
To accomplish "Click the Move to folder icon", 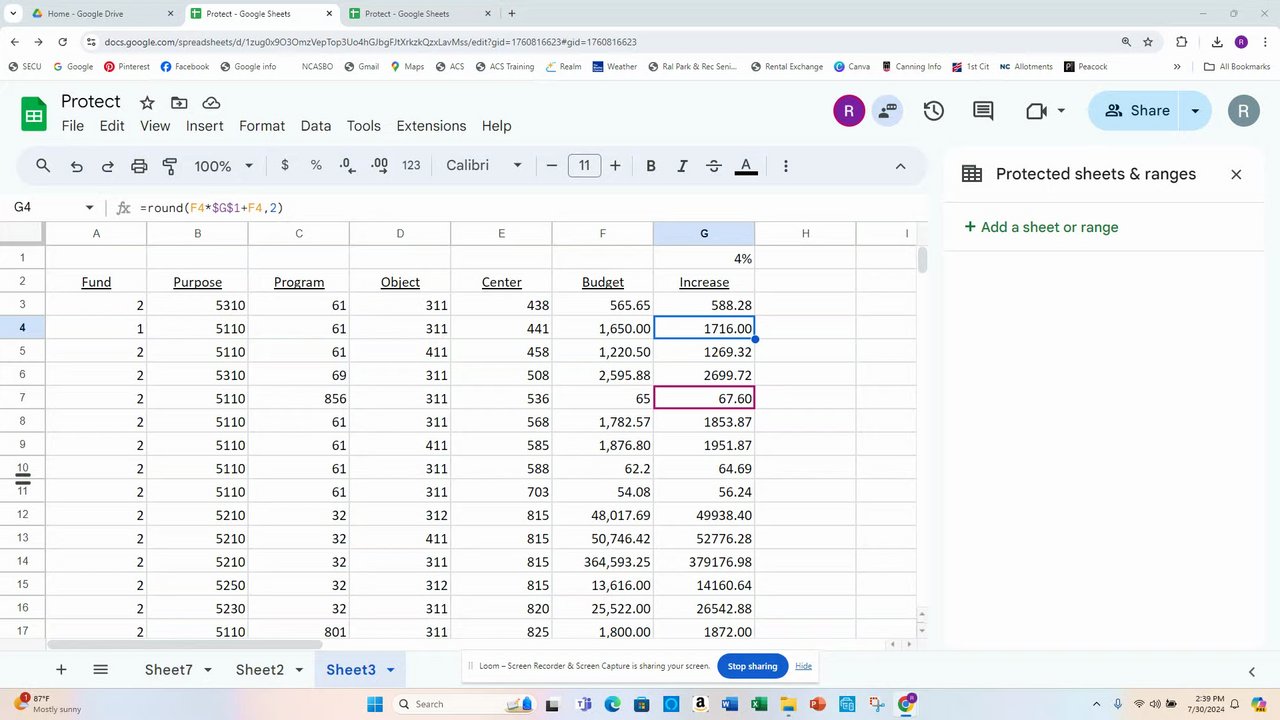I will coord(179,103).
